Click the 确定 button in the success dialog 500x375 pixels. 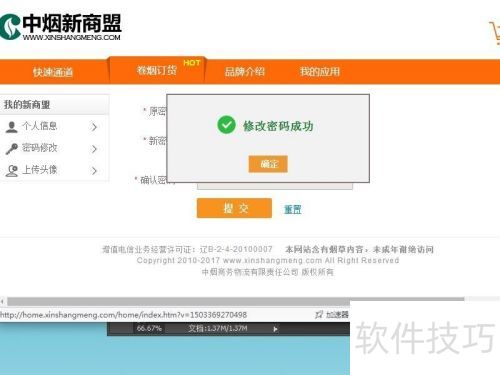point(268,164)
